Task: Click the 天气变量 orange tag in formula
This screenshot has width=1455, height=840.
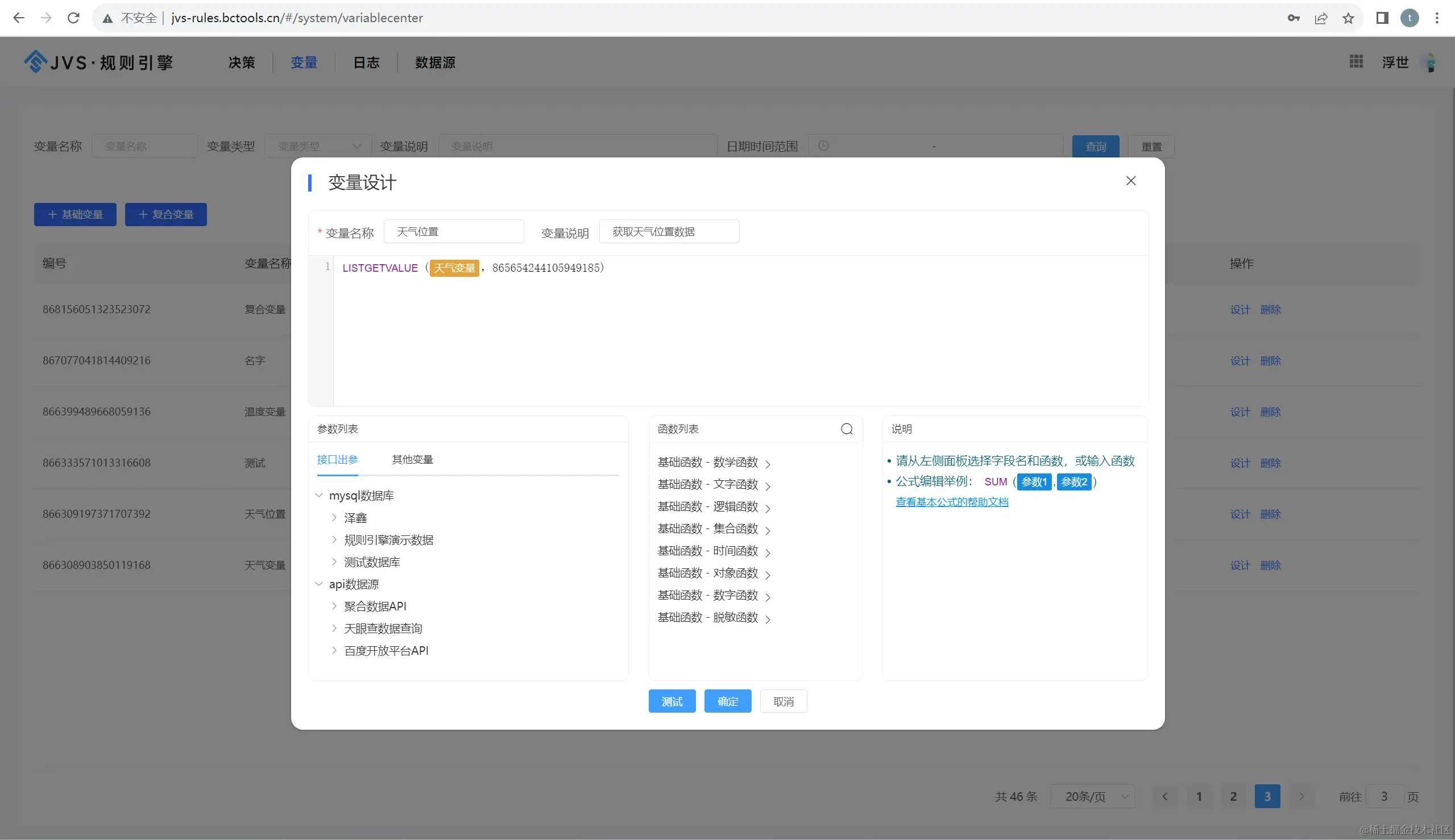Action: point(454,268)
